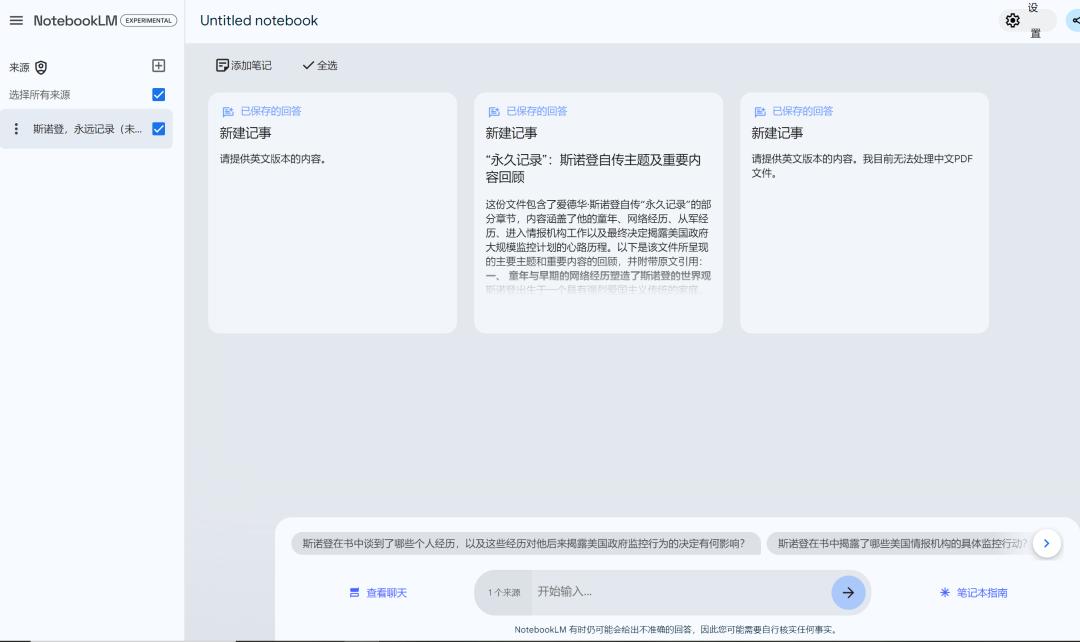
Task: Click the share icon at top right
Action: pos(1074,20)
